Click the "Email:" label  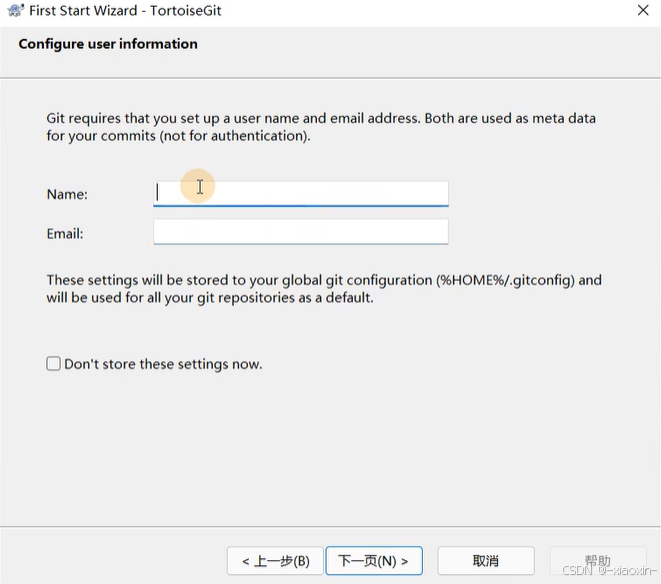65,234
